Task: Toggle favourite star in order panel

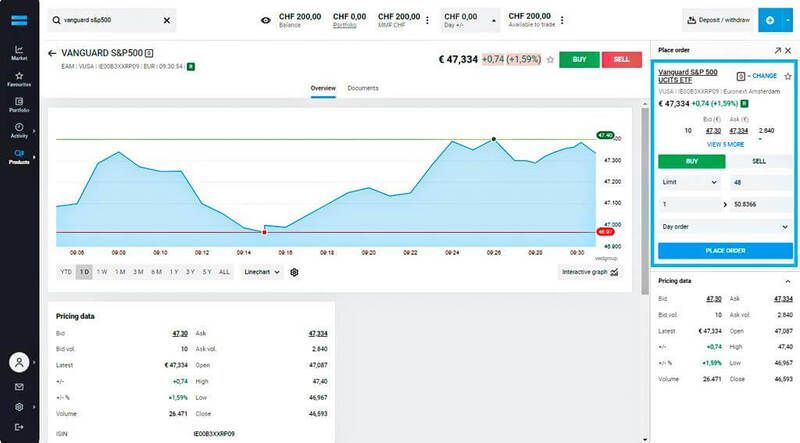Action: click(788, 76)
